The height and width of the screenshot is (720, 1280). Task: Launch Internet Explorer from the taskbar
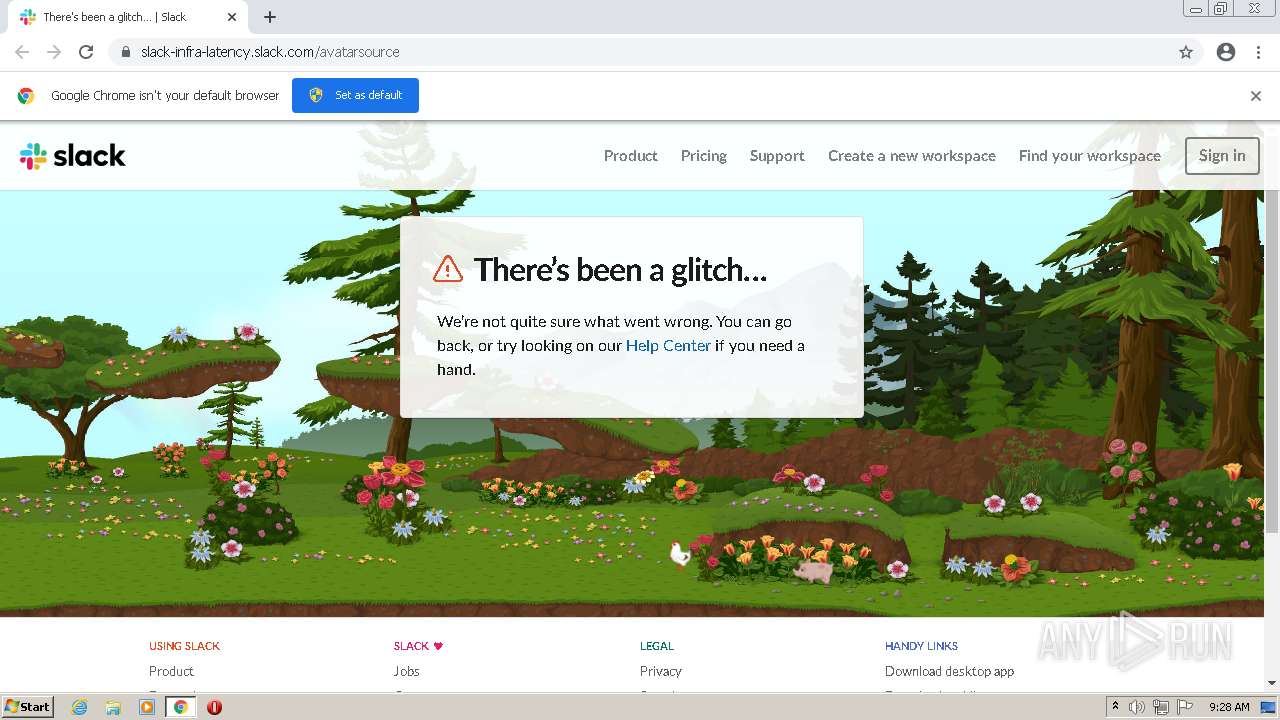pyautogui.click(x=80, y=707)
